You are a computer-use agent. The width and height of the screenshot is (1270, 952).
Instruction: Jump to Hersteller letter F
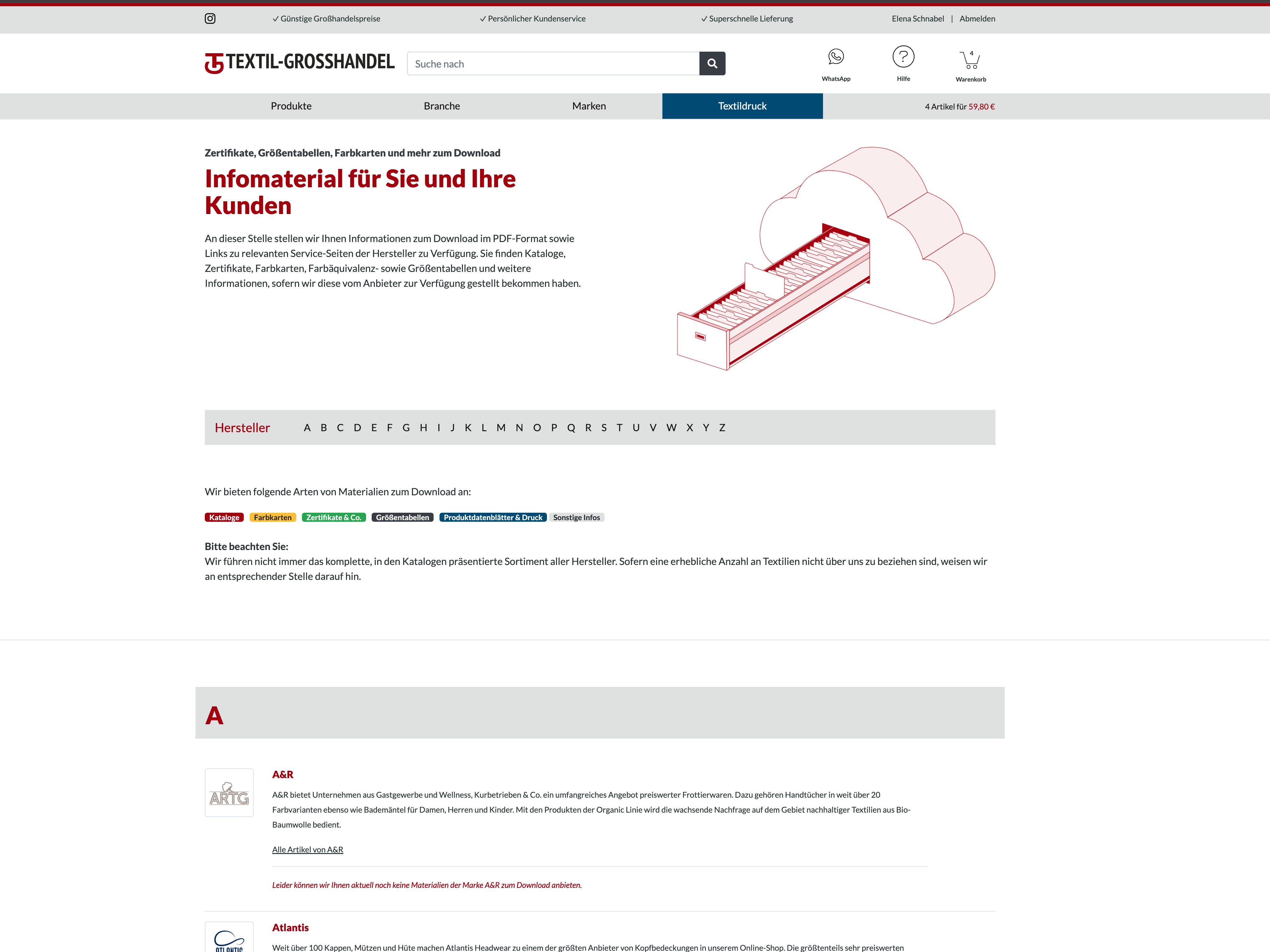(x=390, y=427)
